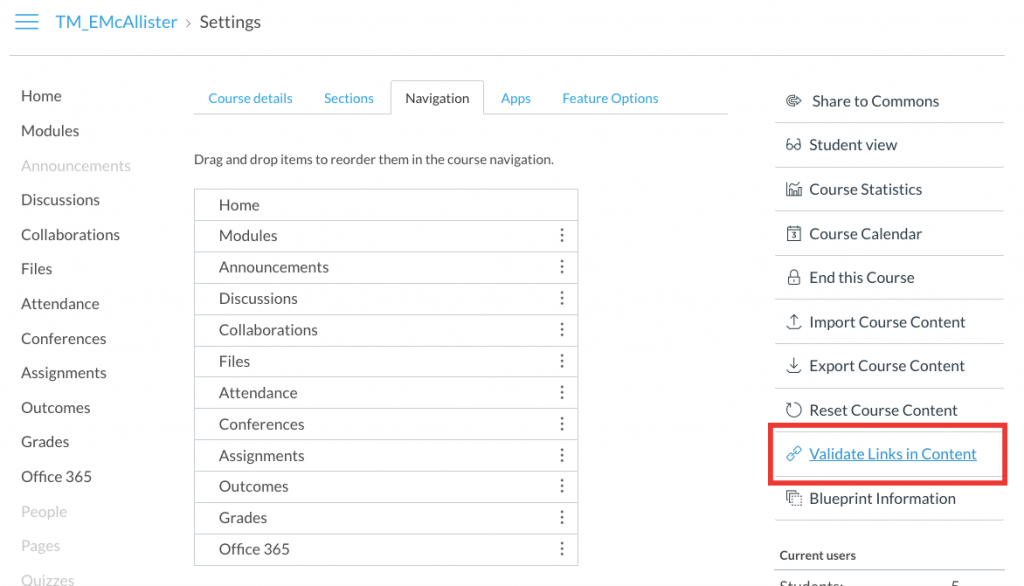Viewport: 1024px width, 586px height.
Task: Open Blueprint Information
Action: 882,498
